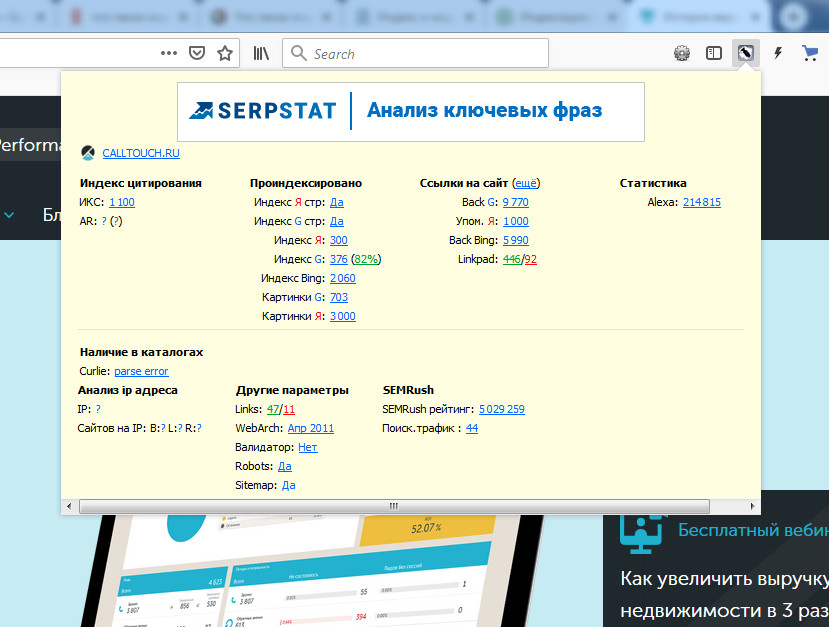Screen dimensions: 829x627
Task: Click the 'ещё' link near Ссылки на сайт
Action: [x=525, y=183]
